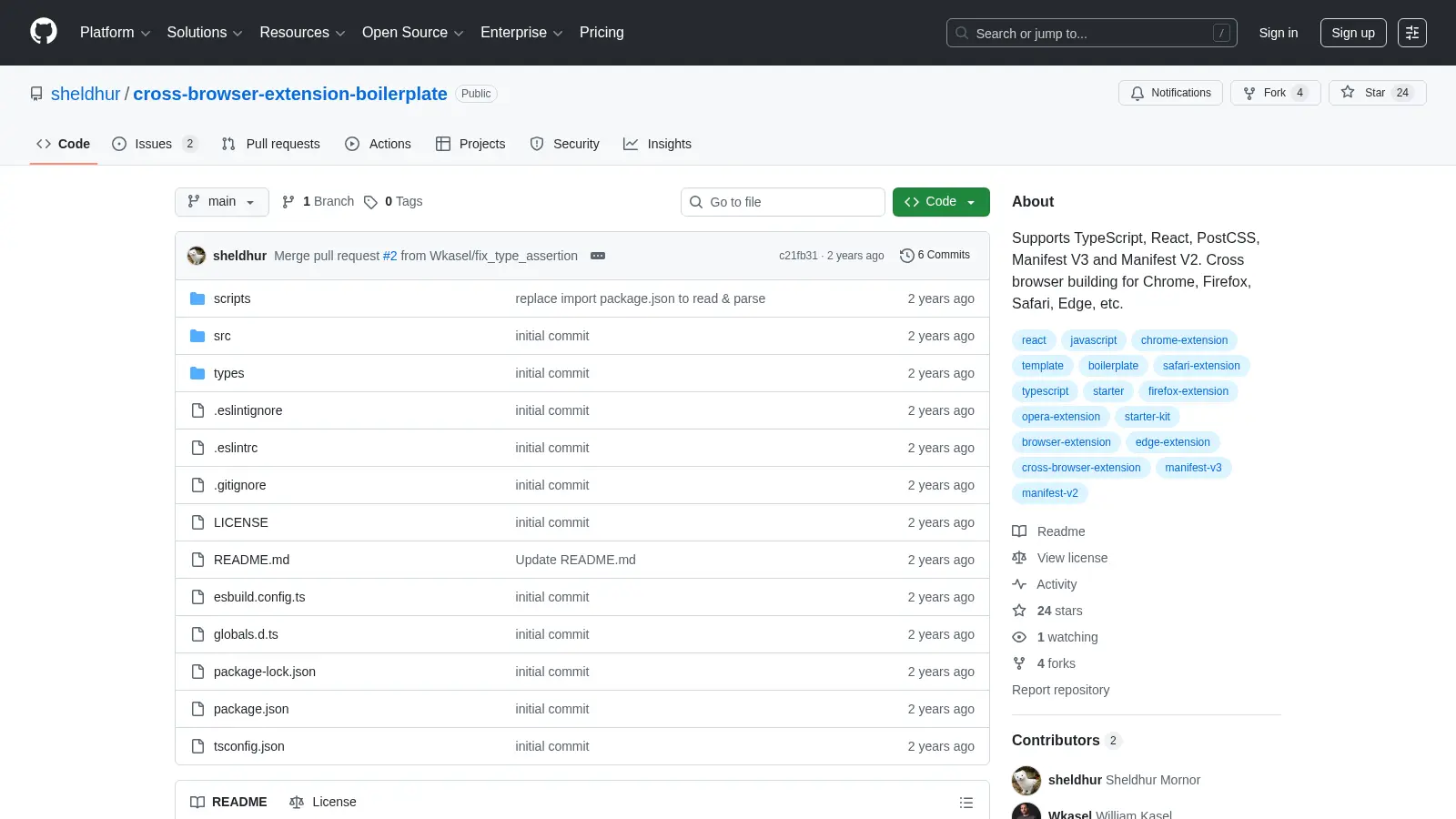Screen dimensions: 1456x819
Task: Switch to the Actions tab
Action: point(378,144)
